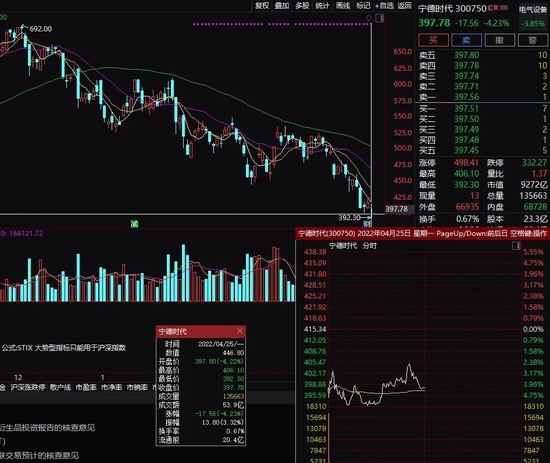Select the 市净率 indicator tab
Viewport: 550px width, 463px height.
(x=112, y=387)
